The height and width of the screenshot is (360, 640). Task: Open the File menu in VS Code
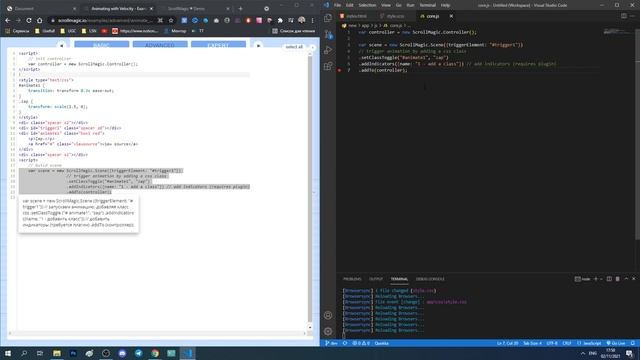pos(337,5)
